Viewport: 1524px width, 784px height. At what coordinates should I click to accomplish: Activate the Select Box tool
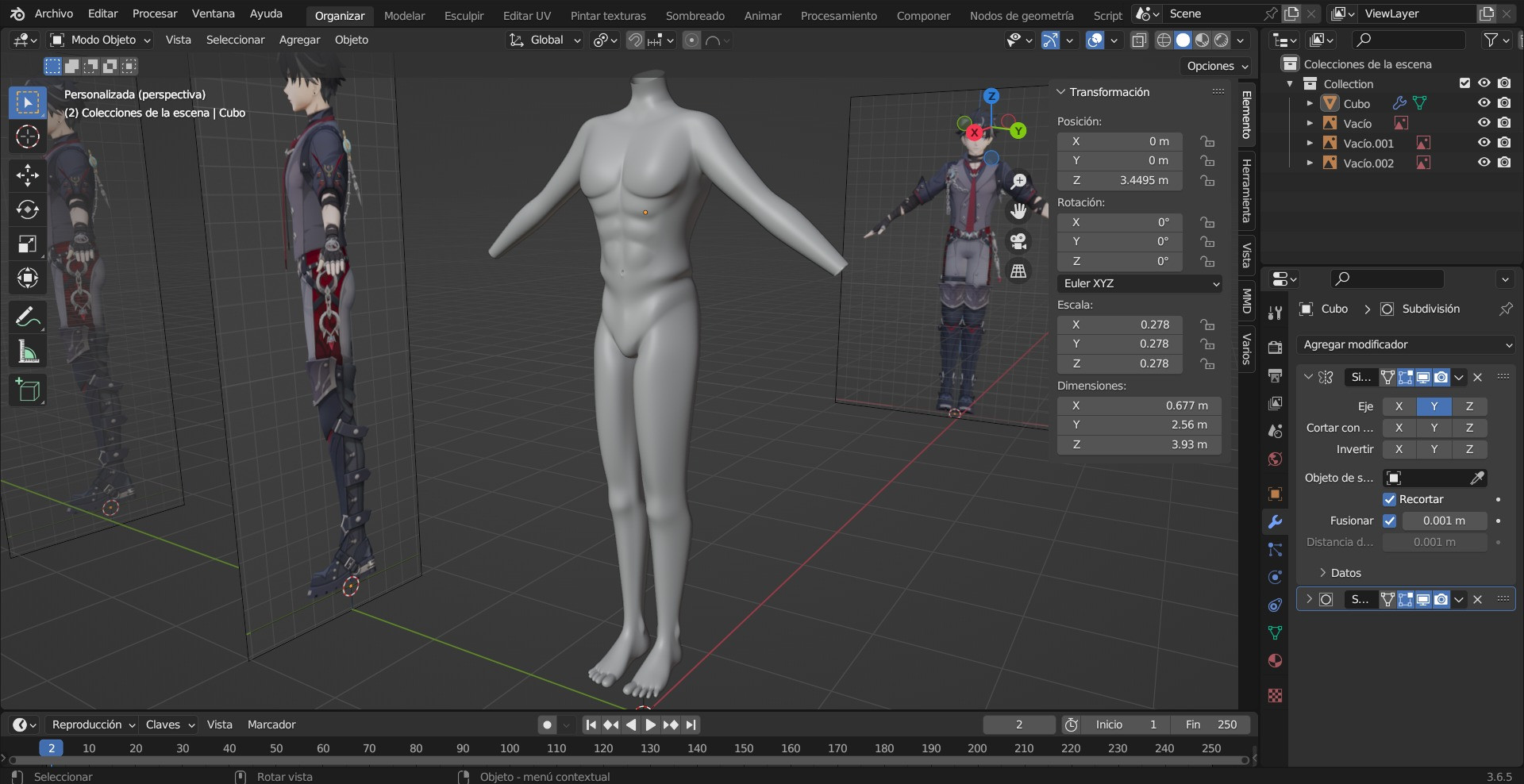point(28,102)
